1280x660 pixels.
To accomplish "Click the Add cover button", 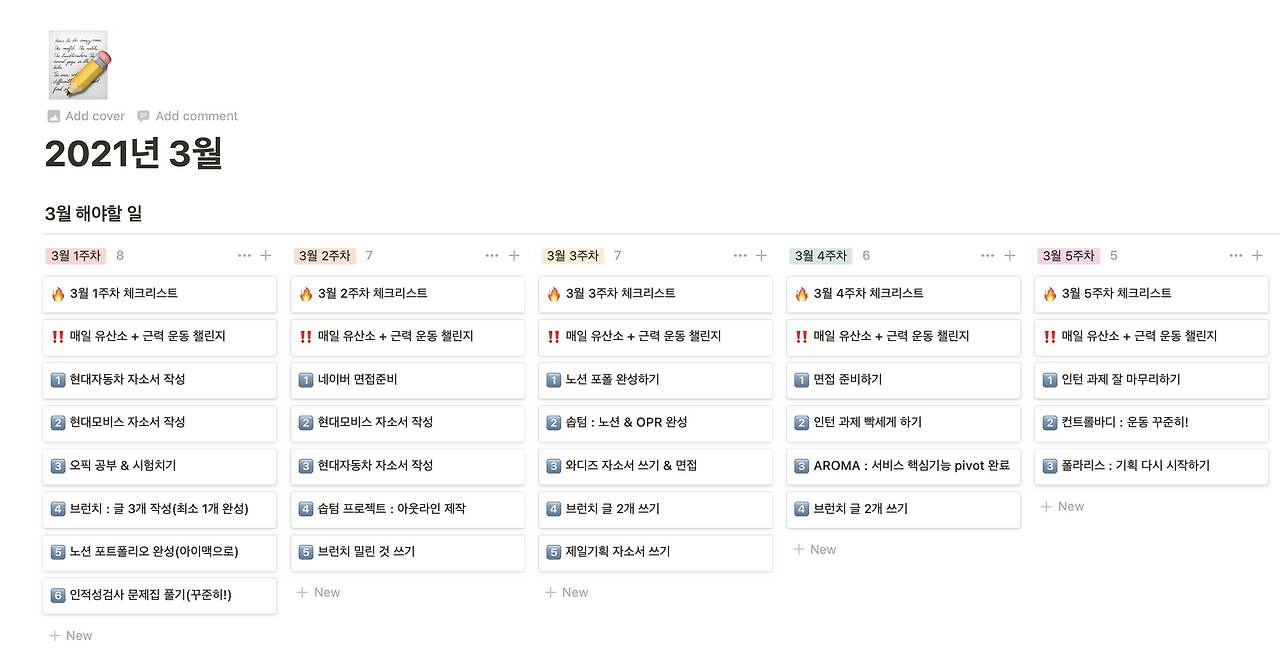I will (86, 116).
